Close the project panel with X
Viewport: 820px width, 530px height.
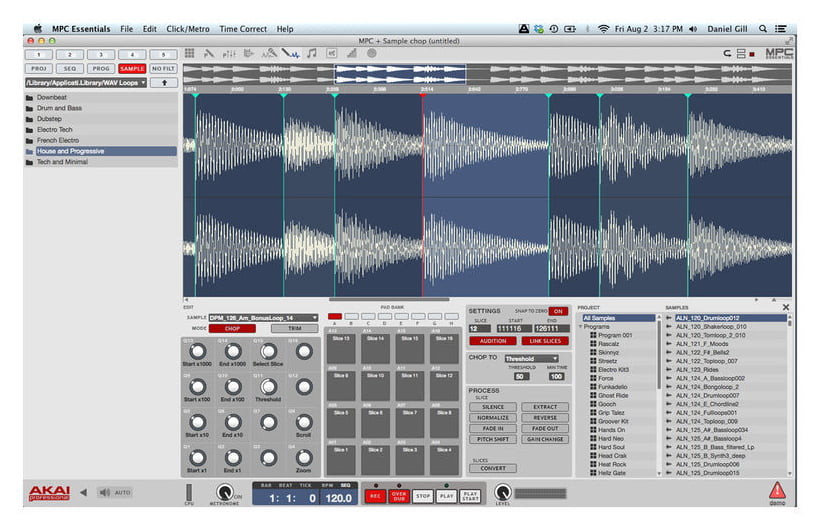coord(785,308)
